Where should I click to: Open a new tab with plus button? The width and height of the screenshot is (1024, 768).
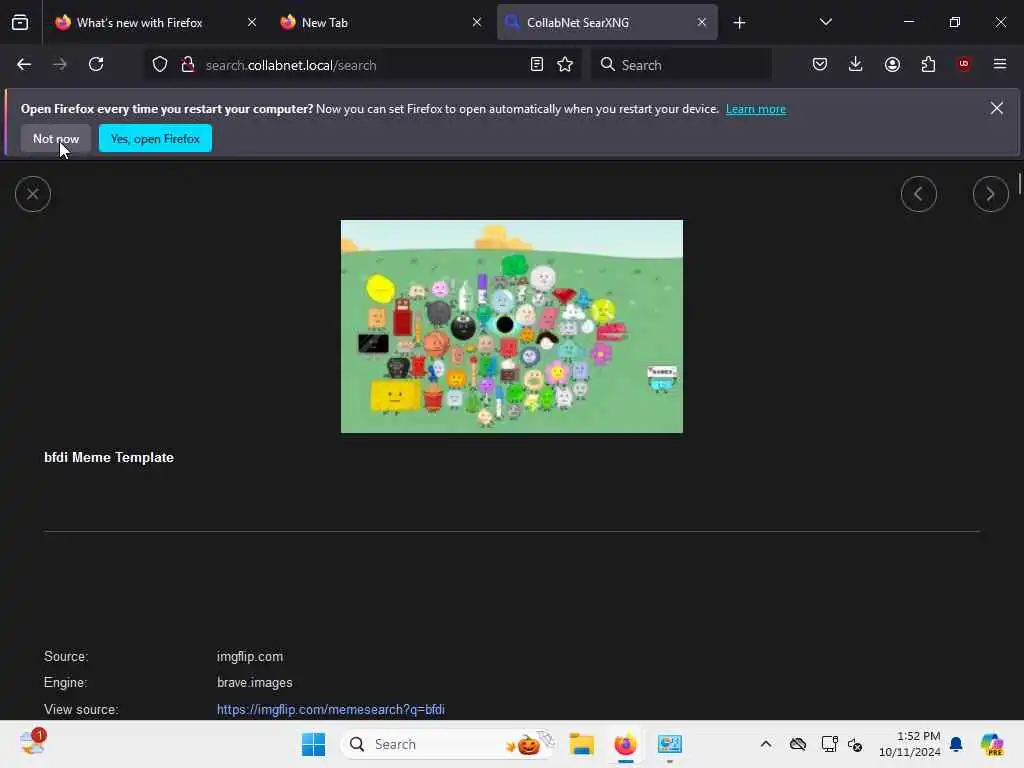[x=739, y=23]
